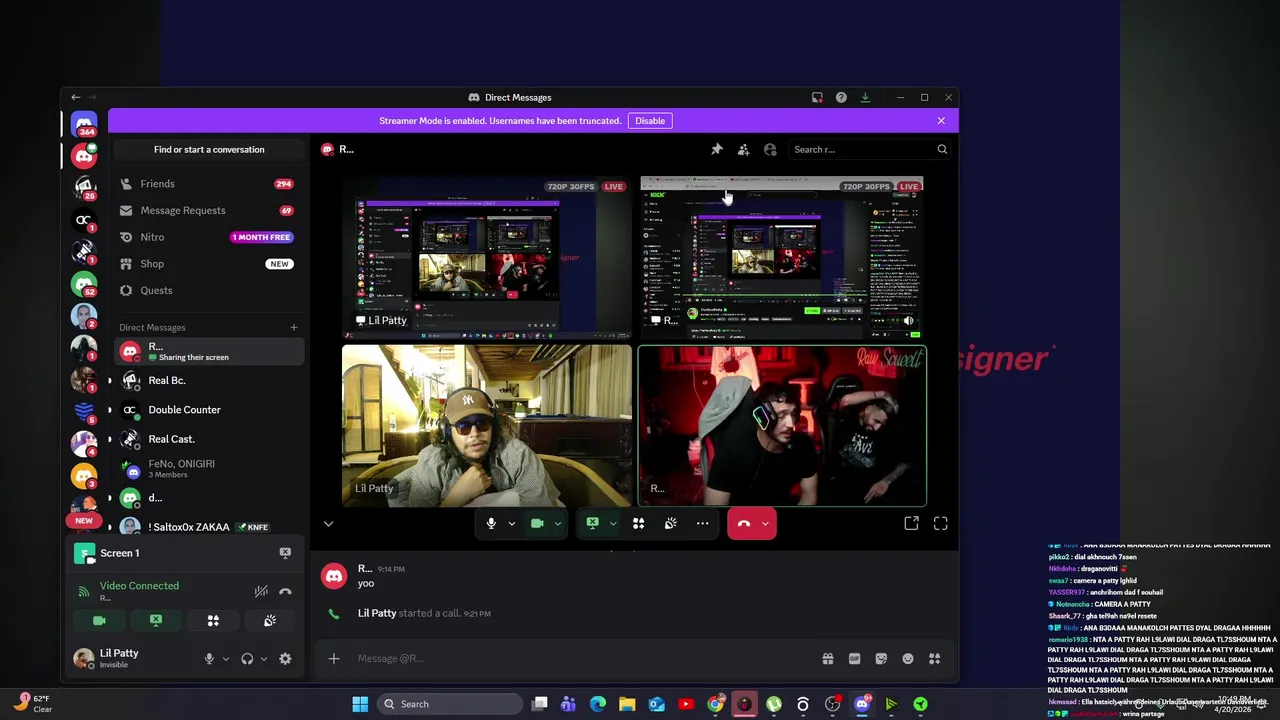Open pinned messages with the pin icon

click(717, 149)
